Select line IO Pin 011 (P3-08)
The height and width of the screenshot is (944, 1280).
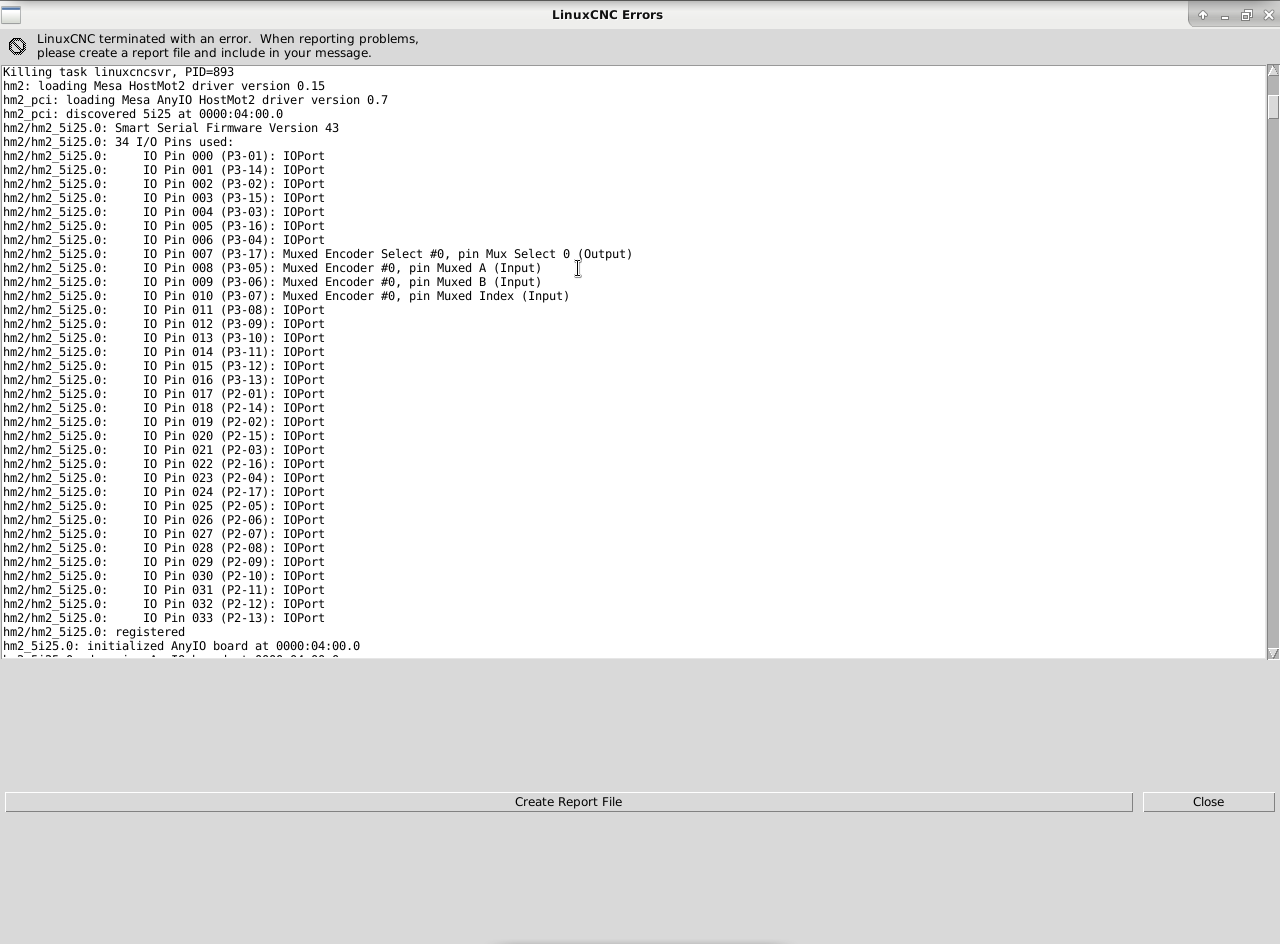(x=164, y=310)
